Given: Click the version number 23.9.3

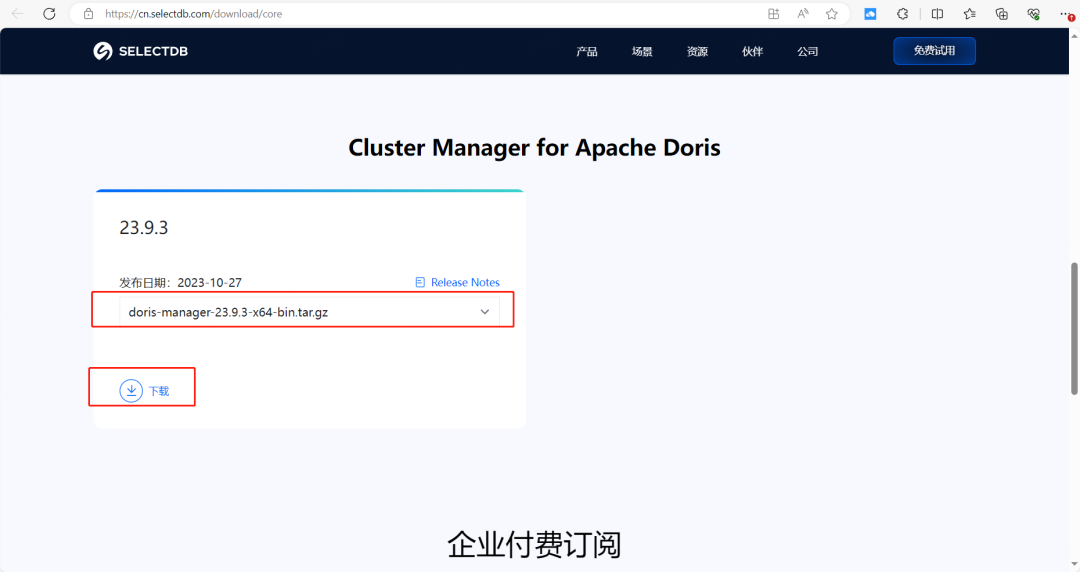Looking at the screenshot, I should (x=143, y=227).
